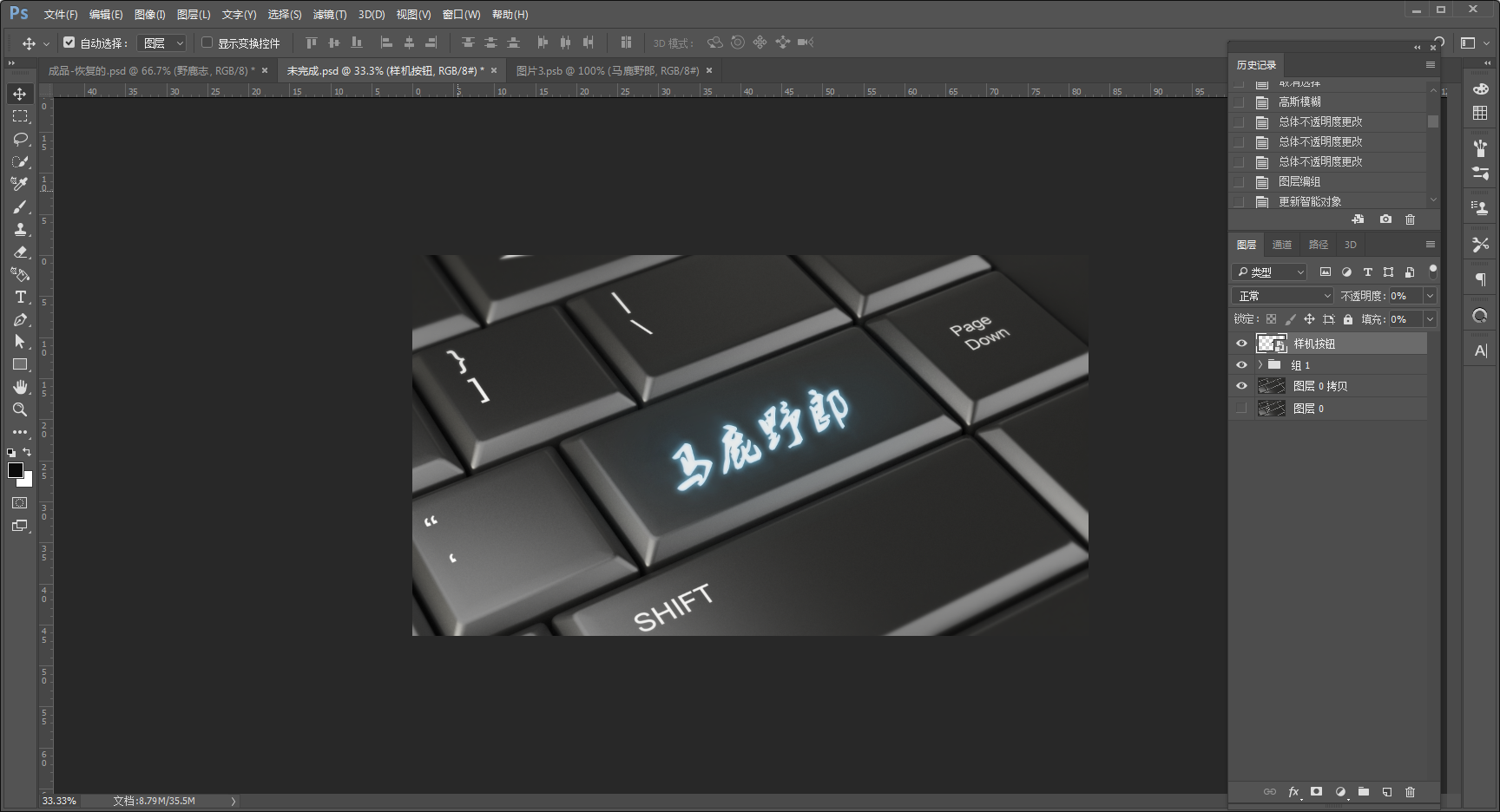Open the 文件(F) menu

[x=61, y=15]
